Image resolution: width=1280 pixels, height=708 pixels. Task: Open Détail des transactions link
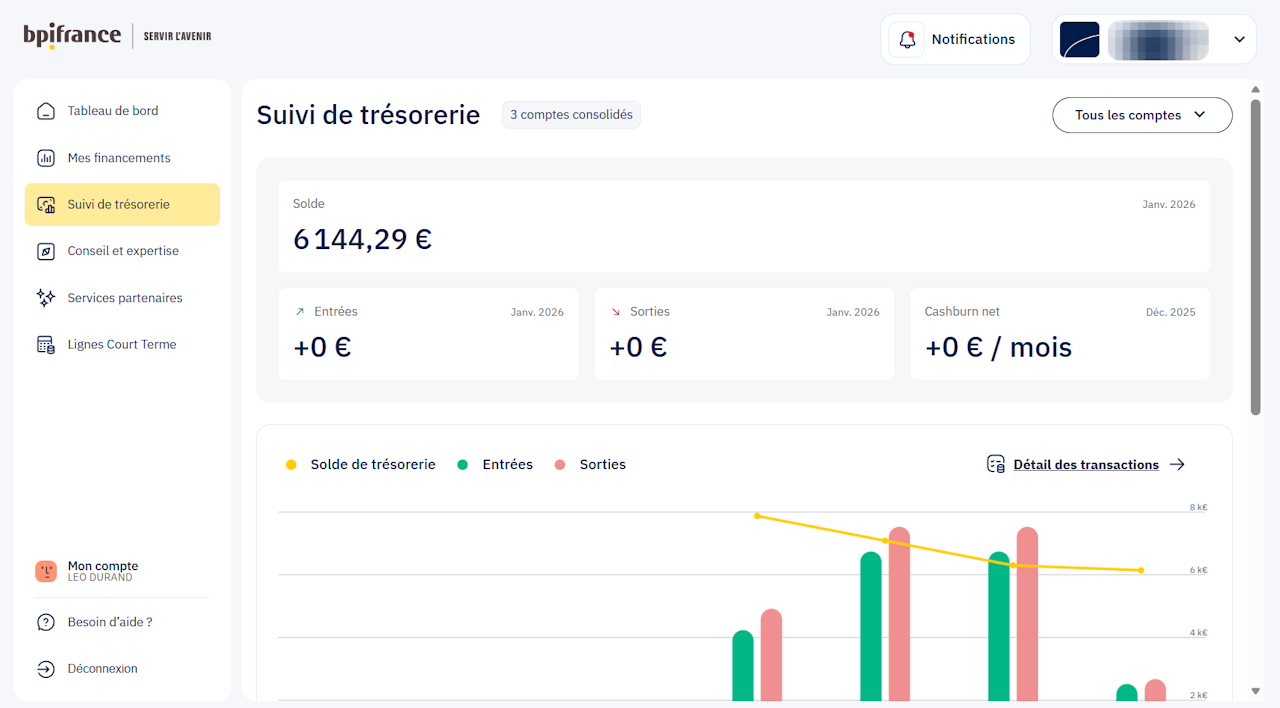(x=1086, y=465)
